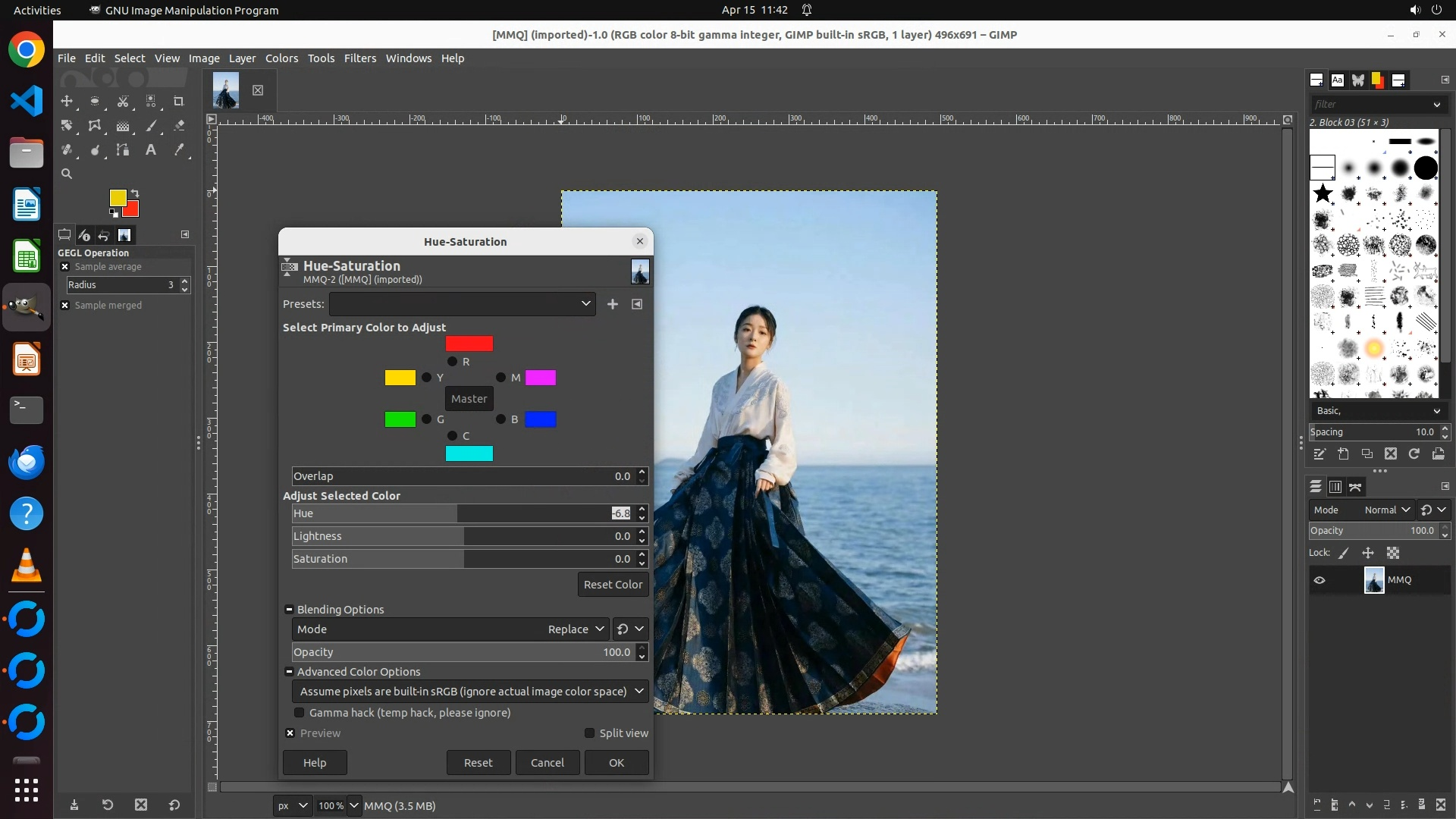The height and width of the screenshot is (819, 1456).
Task: Collapse the Blending Options section
Action: tap(289, 610)
